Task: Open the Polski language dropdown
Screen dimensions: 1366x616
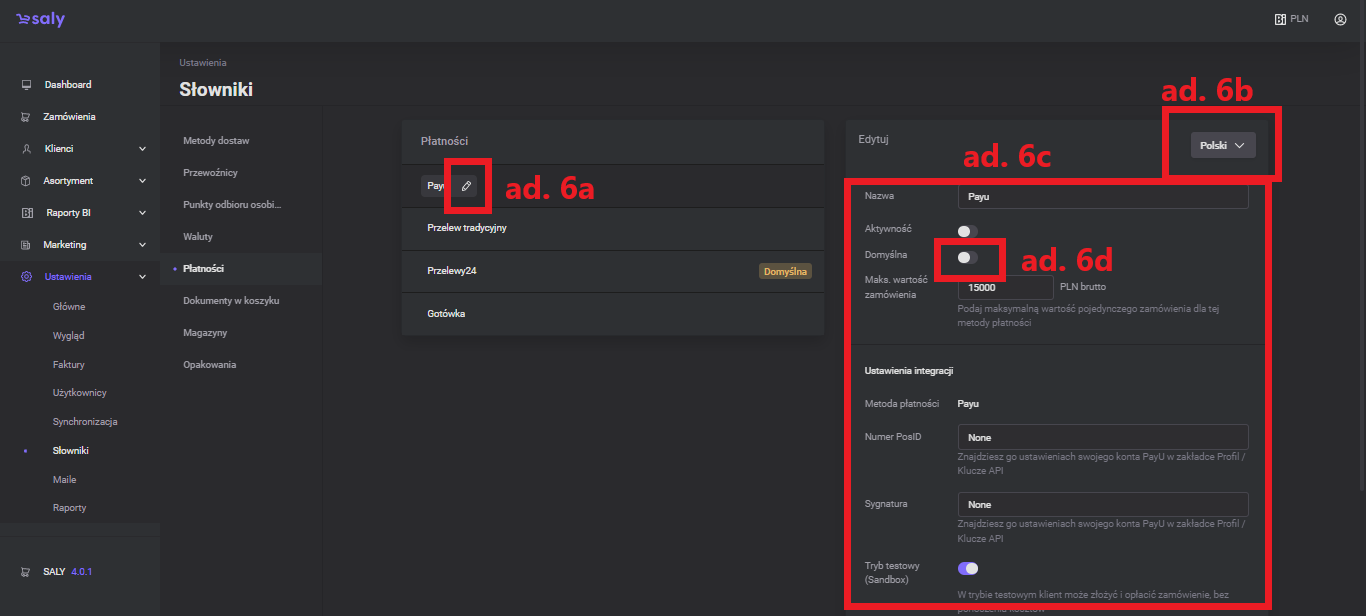Action: [x=1223, y=145]
